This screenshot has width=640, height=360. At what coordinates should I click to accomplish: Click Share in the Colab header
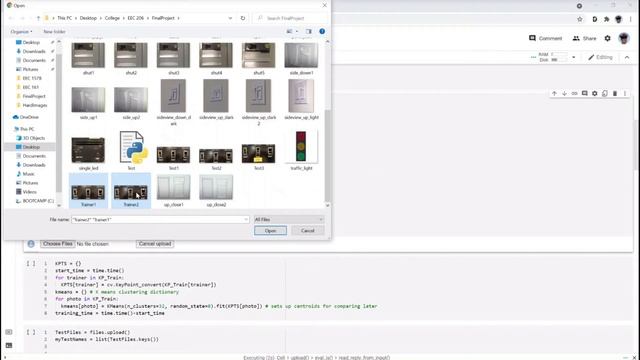(584, 38)
